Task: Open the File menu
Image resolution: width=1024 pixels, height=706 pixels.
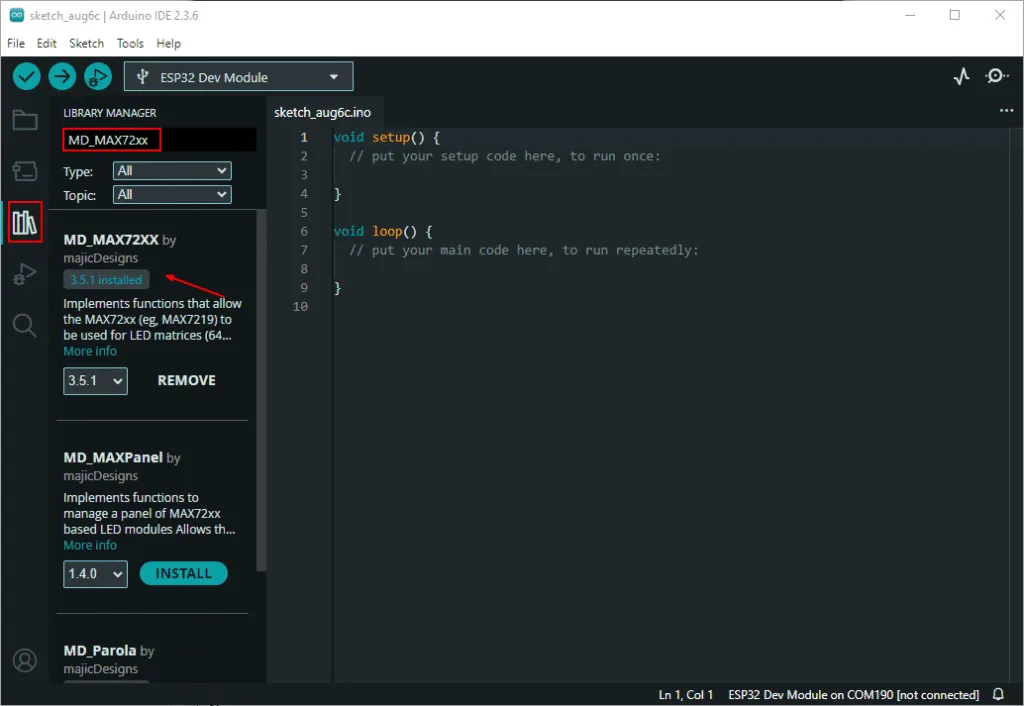Action: click(x=16, y=43)
